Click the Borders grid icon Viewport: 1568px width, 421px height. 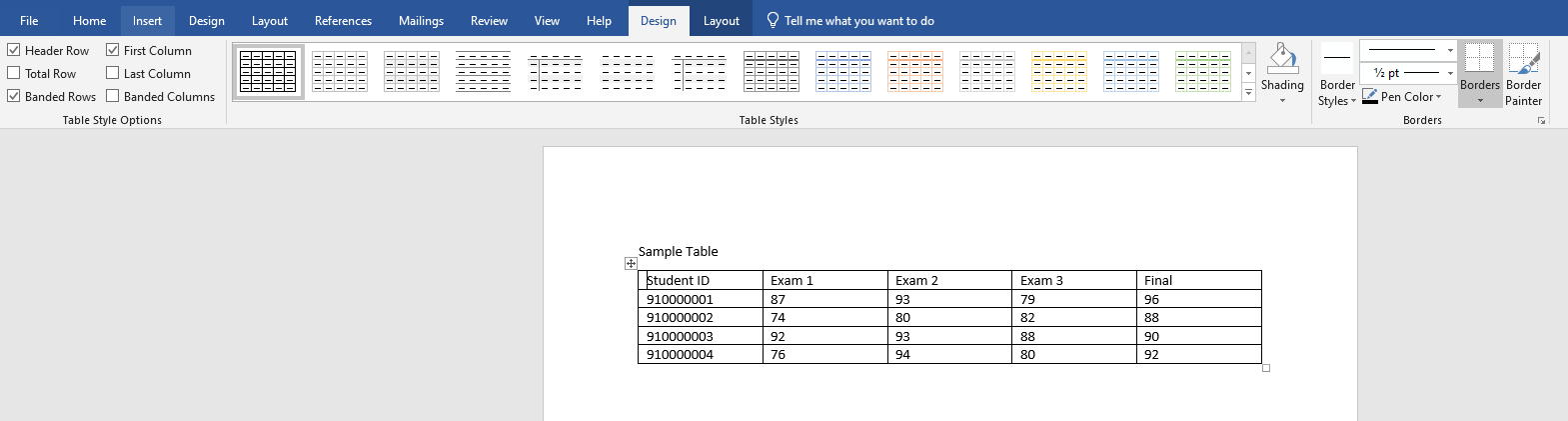(1479, 58)
